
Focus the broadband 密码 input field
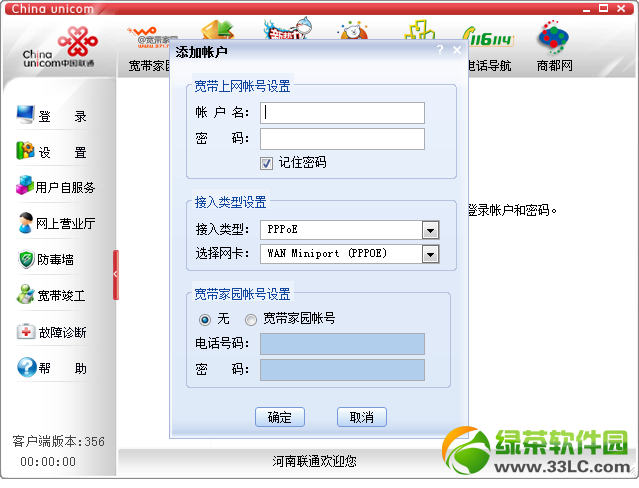(342, 139)
